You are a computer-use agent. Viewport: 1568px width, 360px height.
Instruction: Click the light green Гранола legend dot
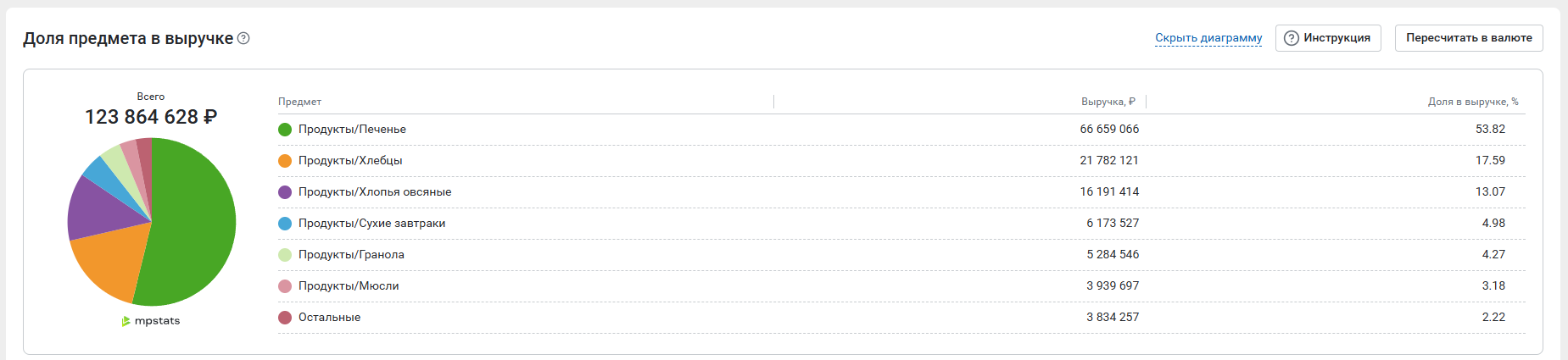click(x=285, y=255)
